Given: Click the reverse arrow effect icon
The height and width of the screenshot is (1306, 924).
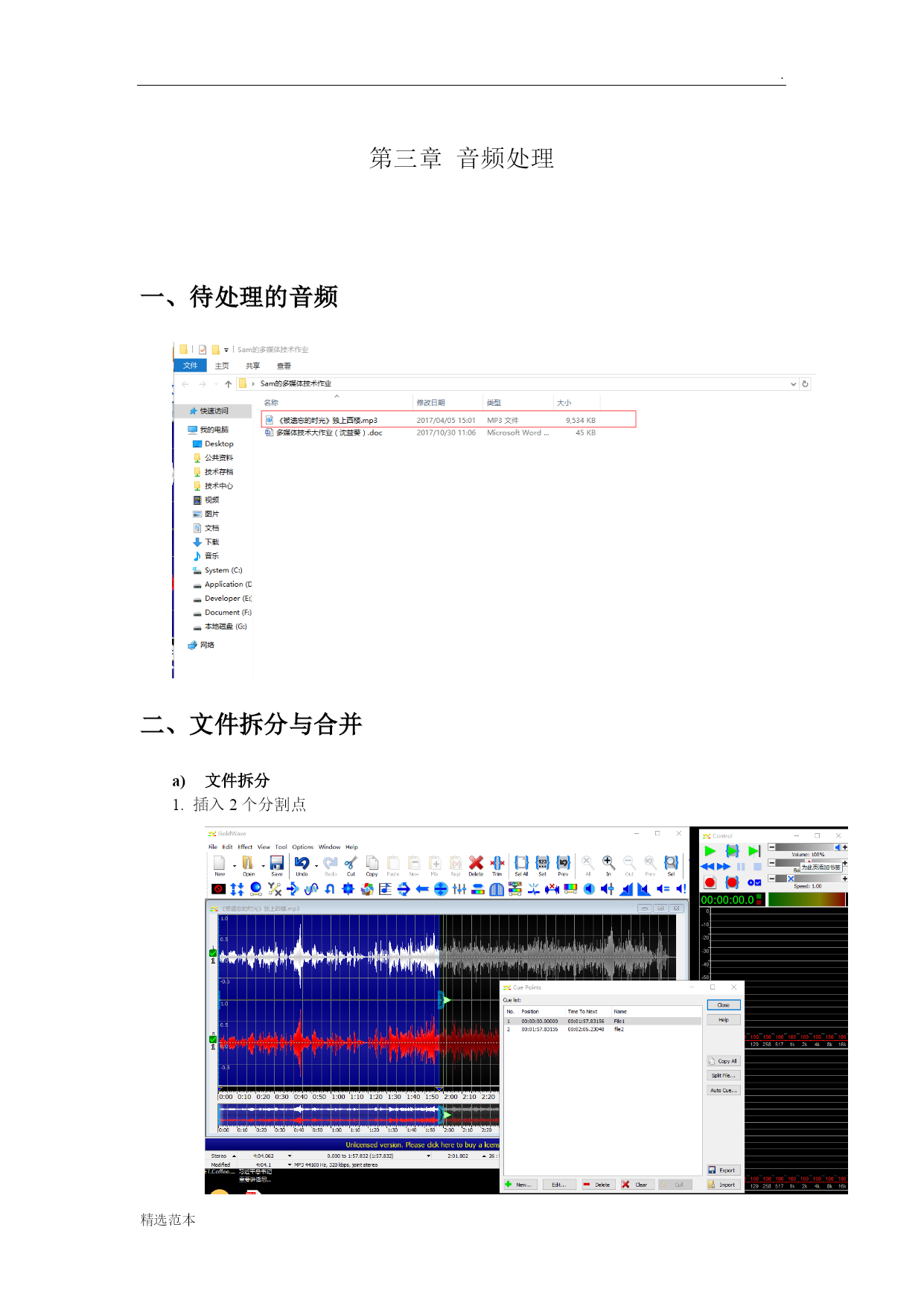Looking at the screenshot, I should [422, 889].
